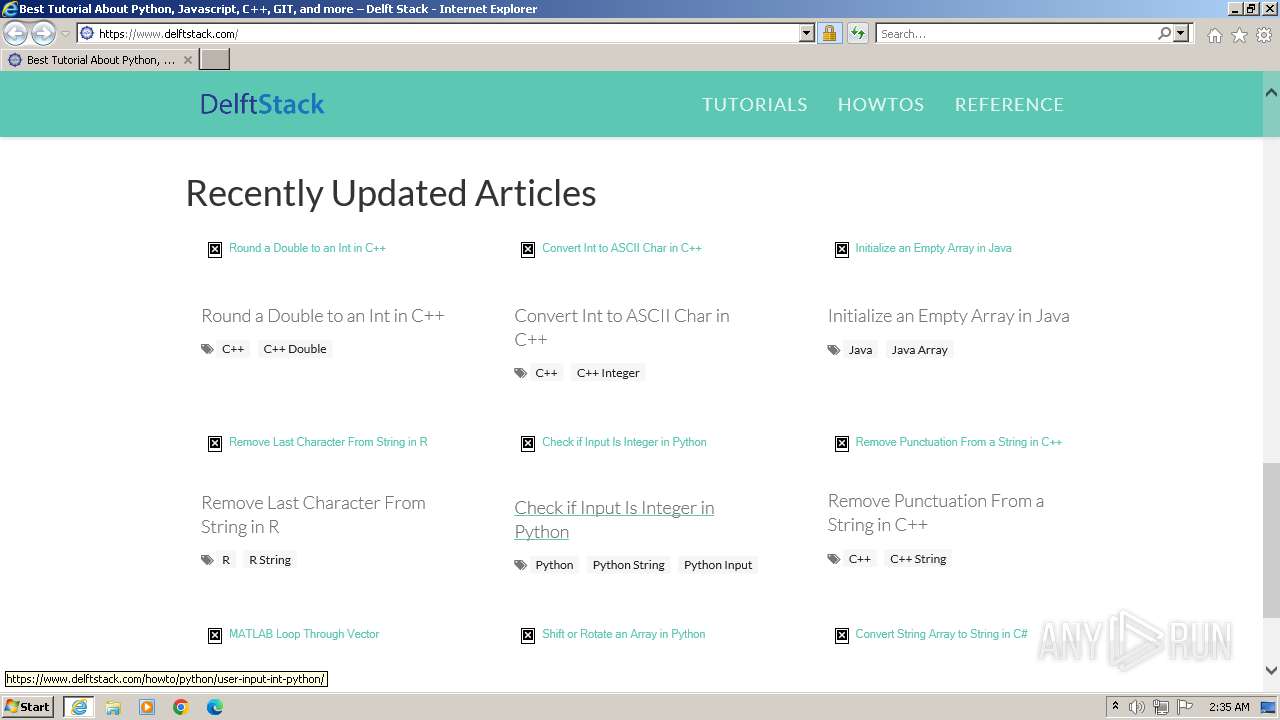The width and height of the screenshot is (1280, 720).
Task: Open article title Remove Punctuation From a String in C++
Action: 935,512
